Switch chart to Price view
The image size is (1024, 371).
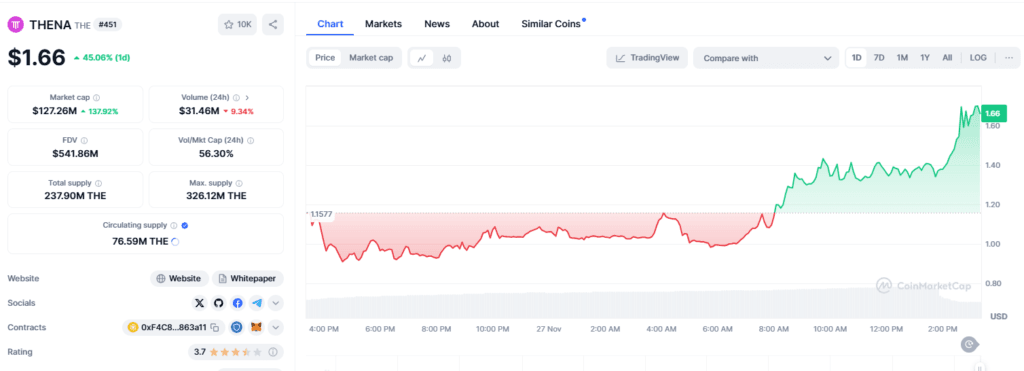pyautogui.click(x=325, y=57)
